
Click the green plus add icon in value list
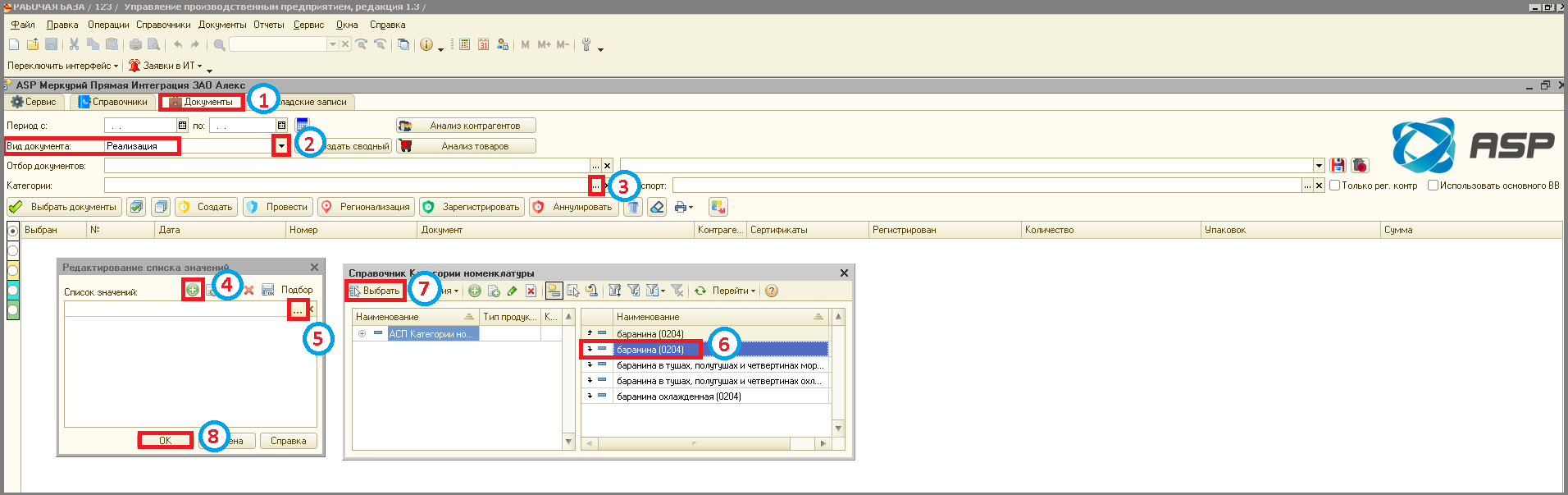pos(193,290)
